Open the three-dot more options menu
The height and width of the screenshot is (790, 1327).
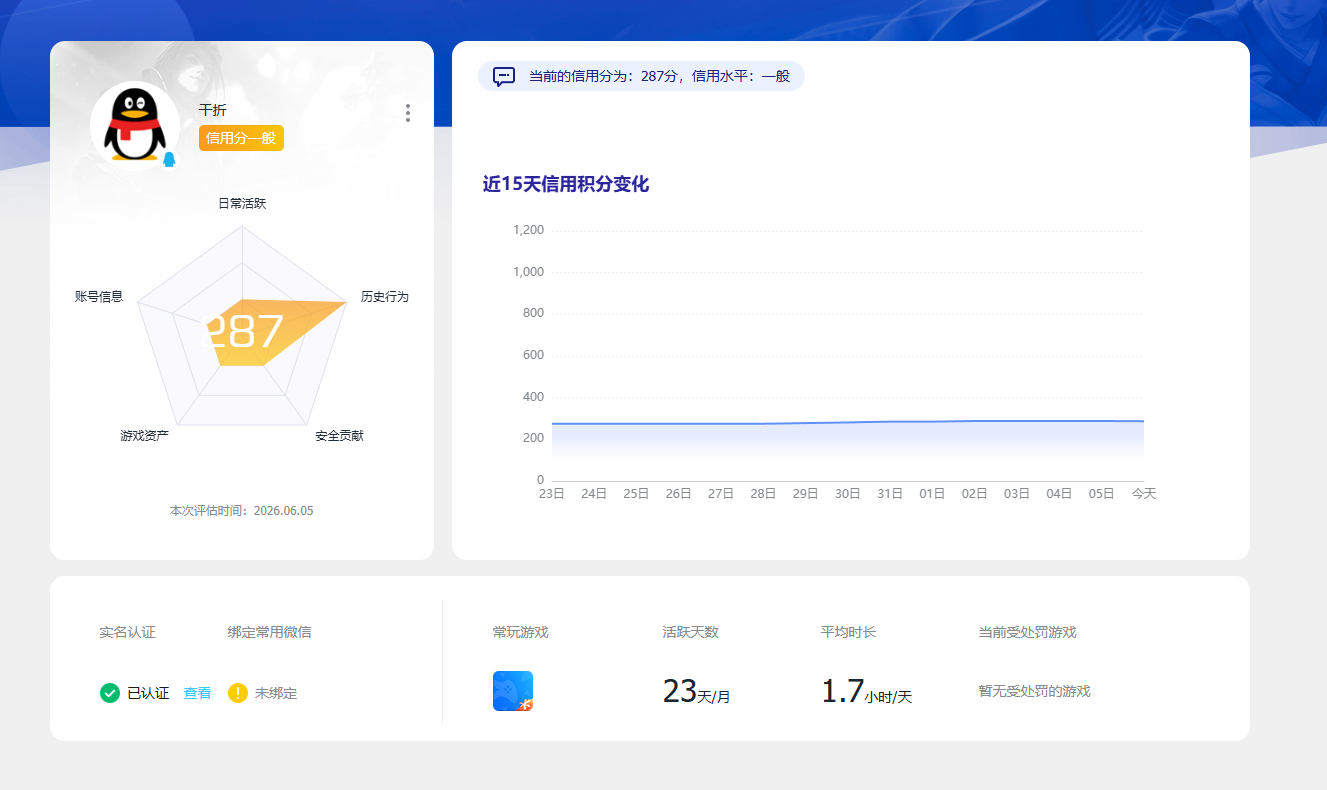point(408,113)
